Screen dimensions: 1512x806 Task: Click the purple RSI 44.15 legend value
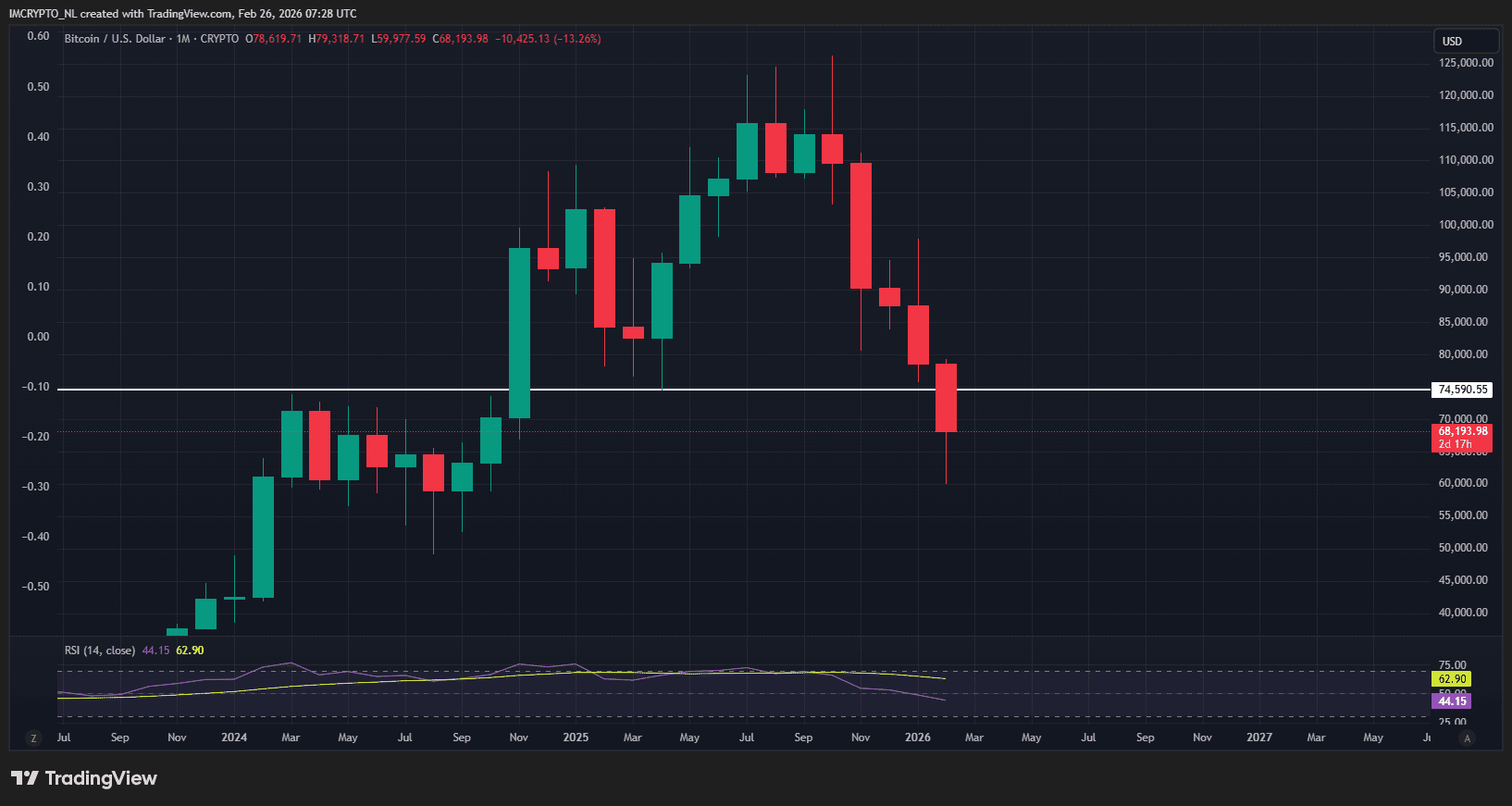(155, 651)
